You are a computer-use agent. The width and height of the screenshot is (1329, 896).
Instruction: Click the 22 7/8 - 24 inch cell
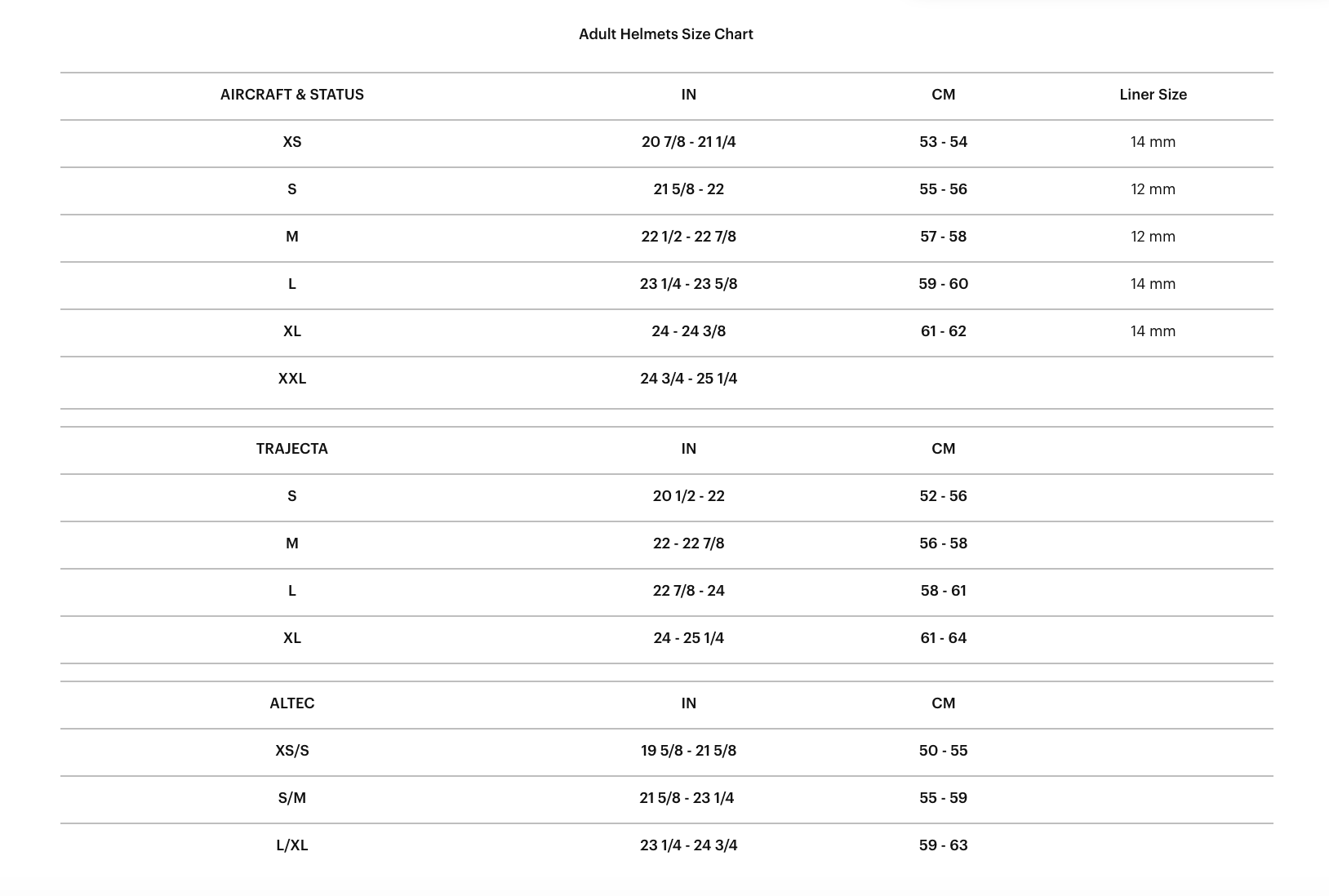[x=688, y=591]
